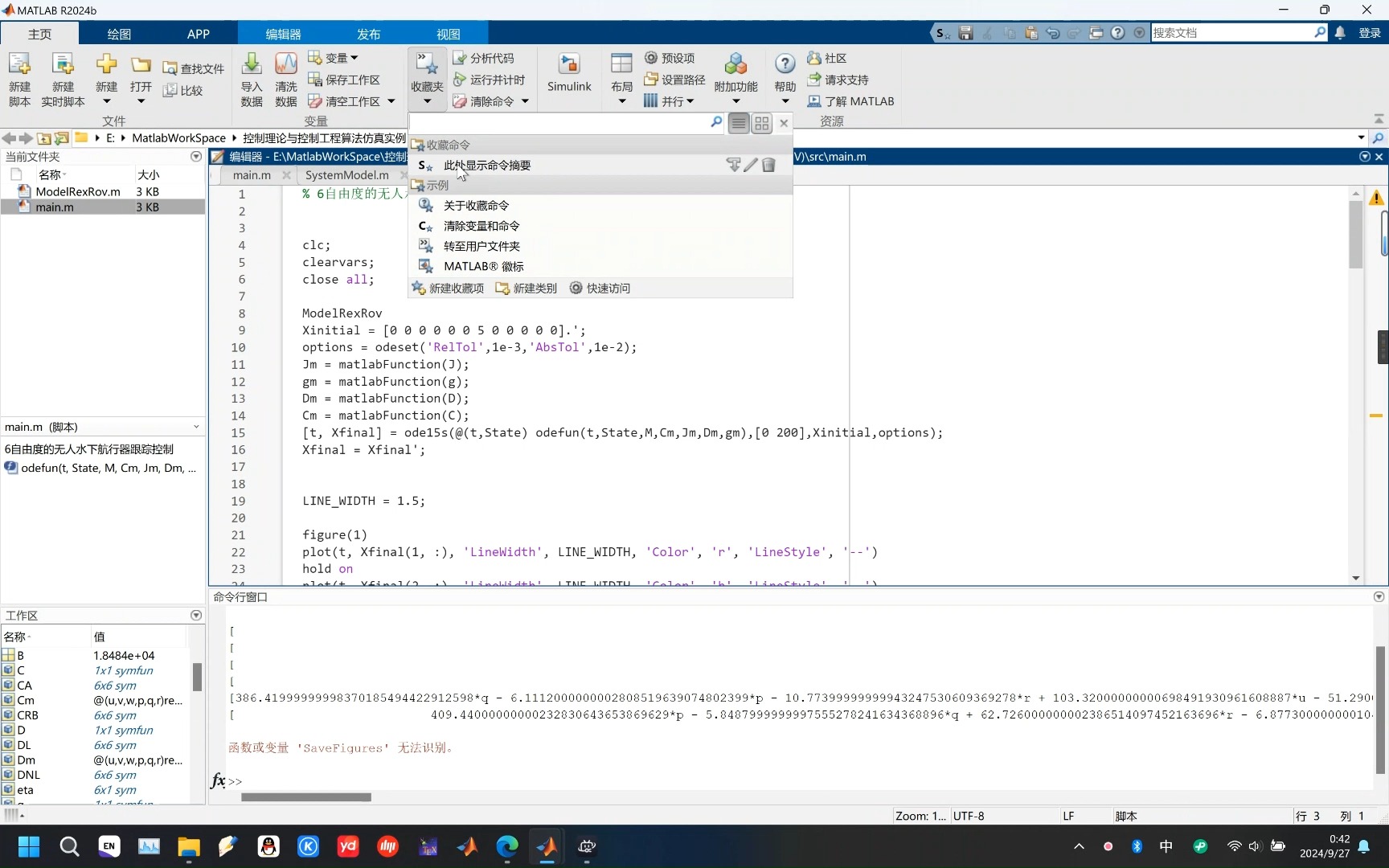
Task: Switch favorites popup to grid view
Action: (761, 123)
